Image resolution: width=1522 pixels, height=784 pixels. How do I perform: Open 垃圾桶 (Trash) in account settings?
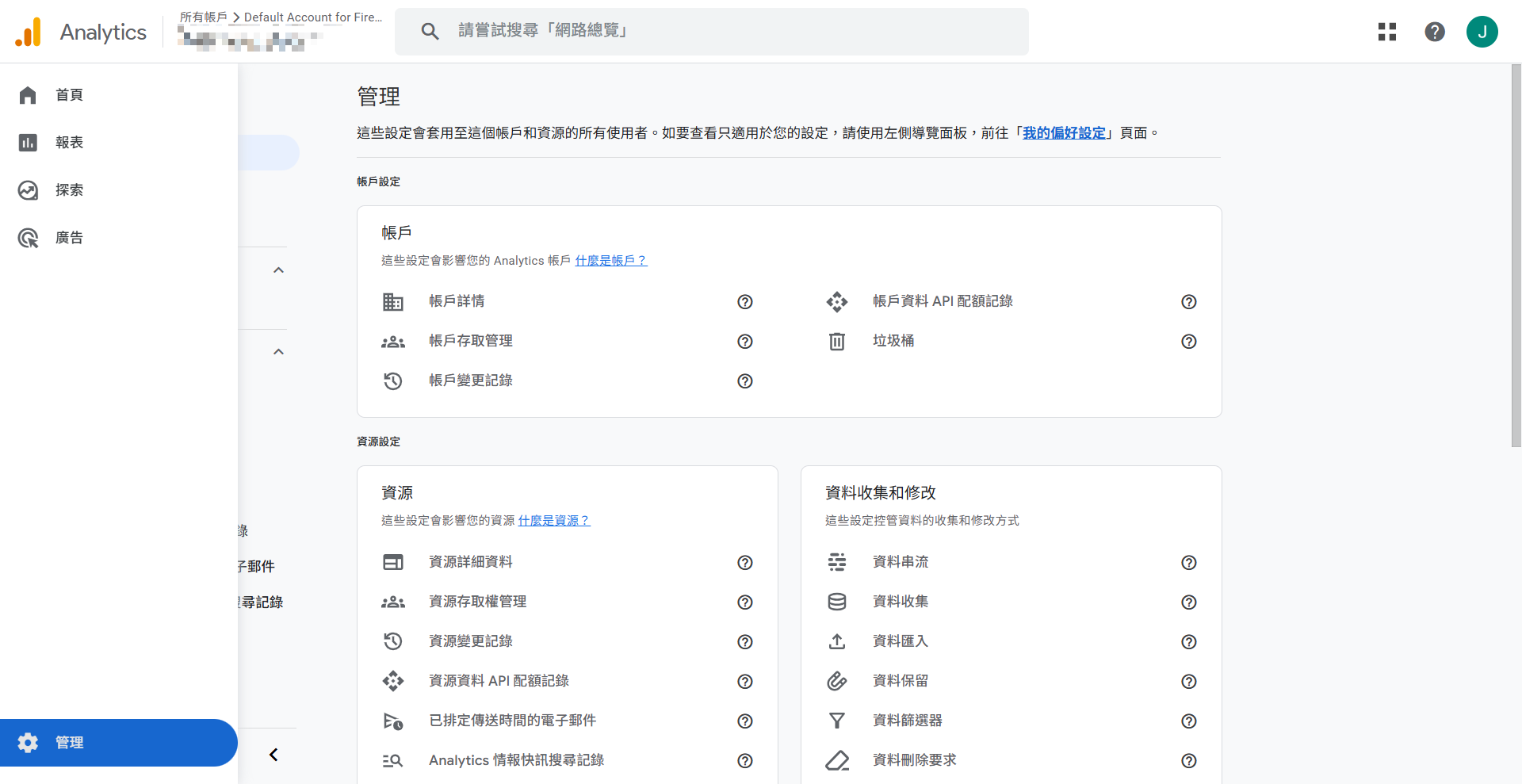tap(893, 341)
